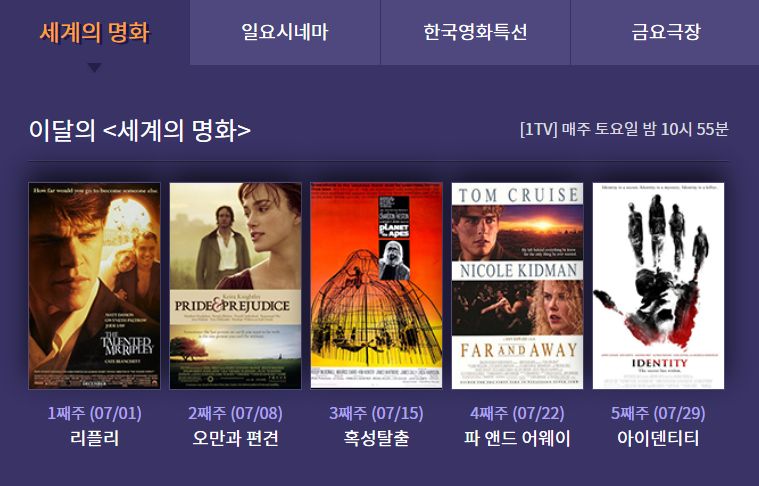Click the 2째주 (07/08) date label
Screen dimensions: 759x486
tap(235, 413)
